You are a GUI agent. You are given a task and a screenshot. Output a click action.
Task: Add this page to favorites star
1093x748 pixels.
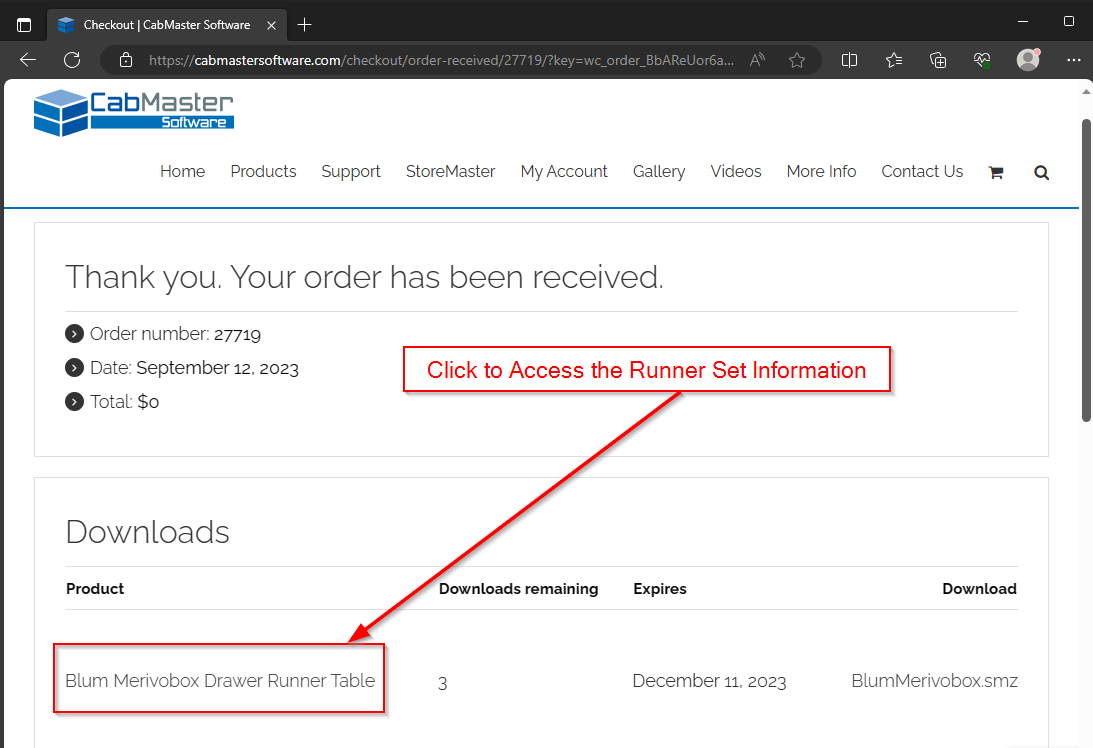[x=797, y=60]
